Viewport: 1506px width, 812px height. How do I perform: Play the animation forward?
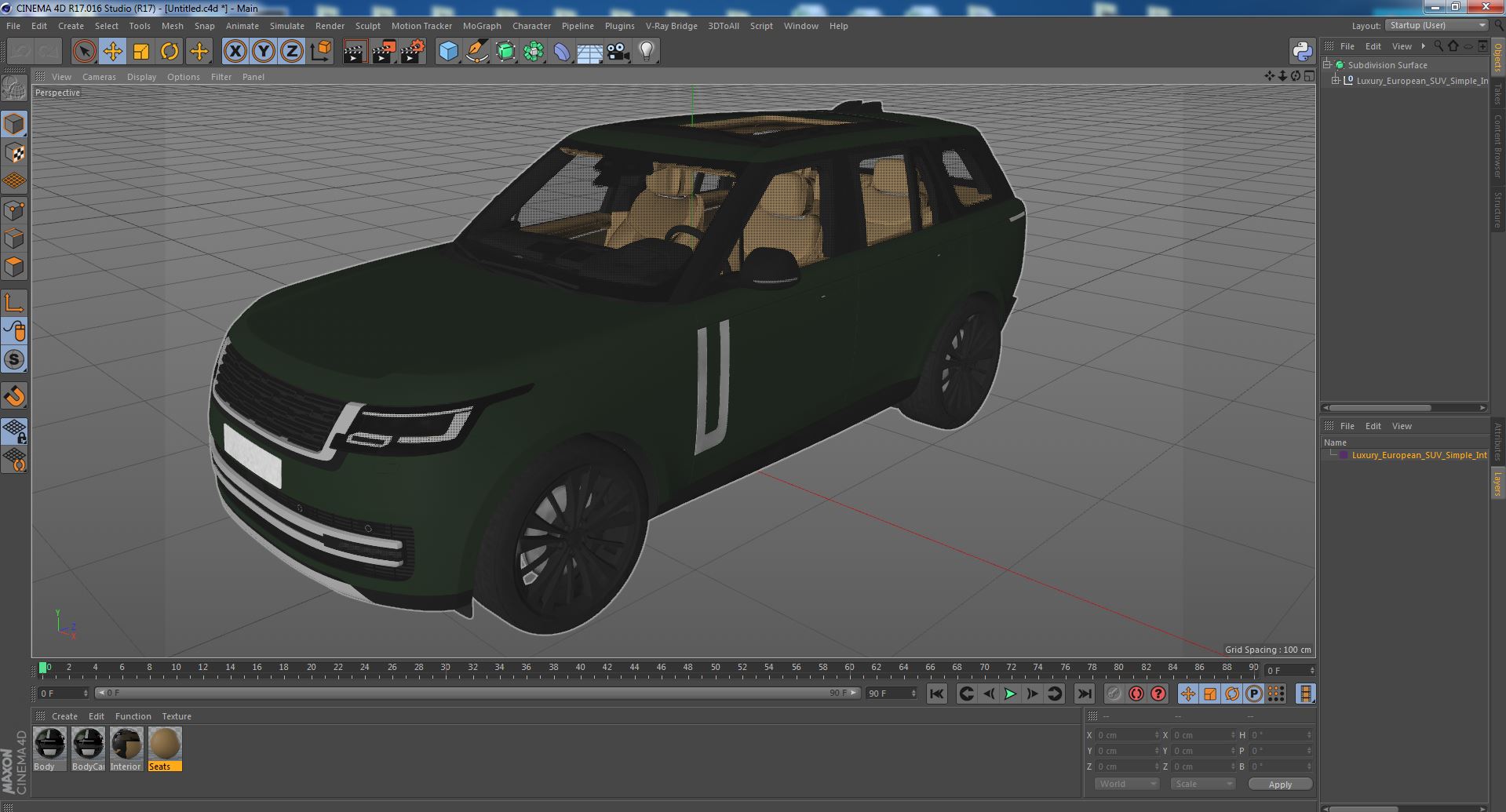pyautogui.click(x=1010, y=694)
